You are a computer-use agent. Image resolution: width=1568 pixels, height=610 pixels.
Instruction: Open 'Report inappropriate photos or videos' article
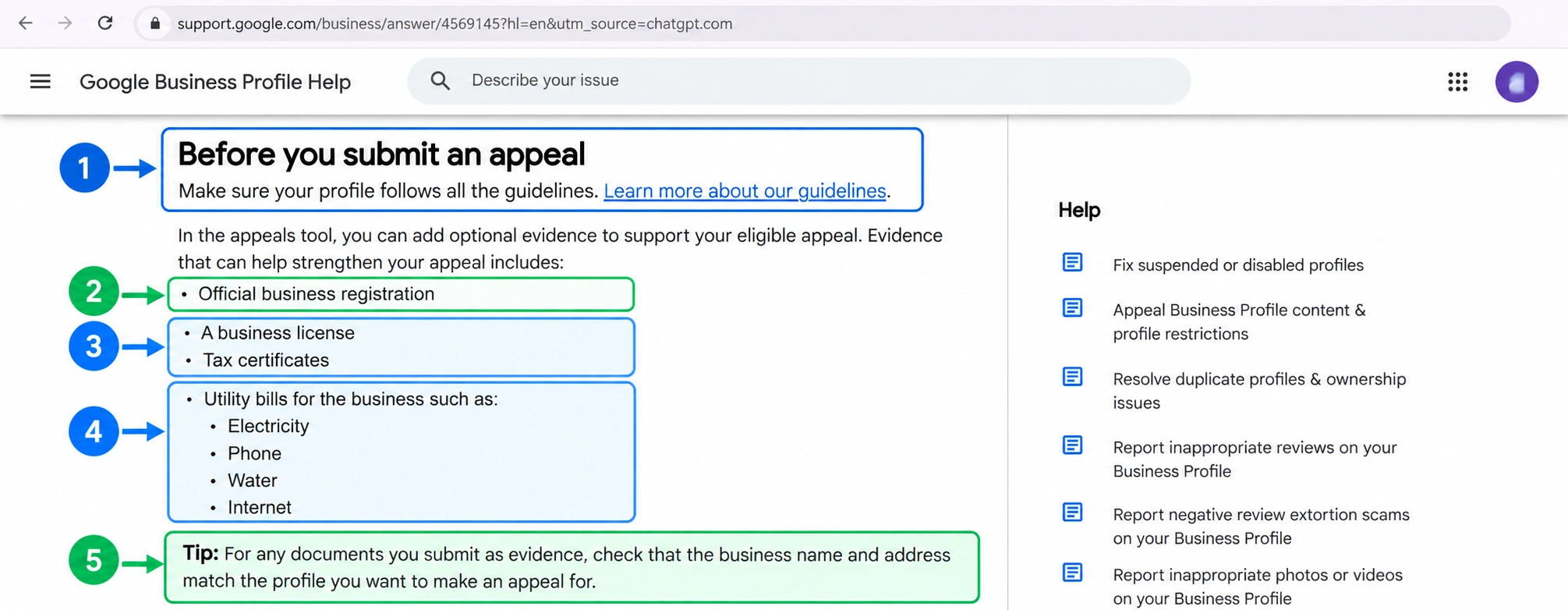(x=1258, y=587)
